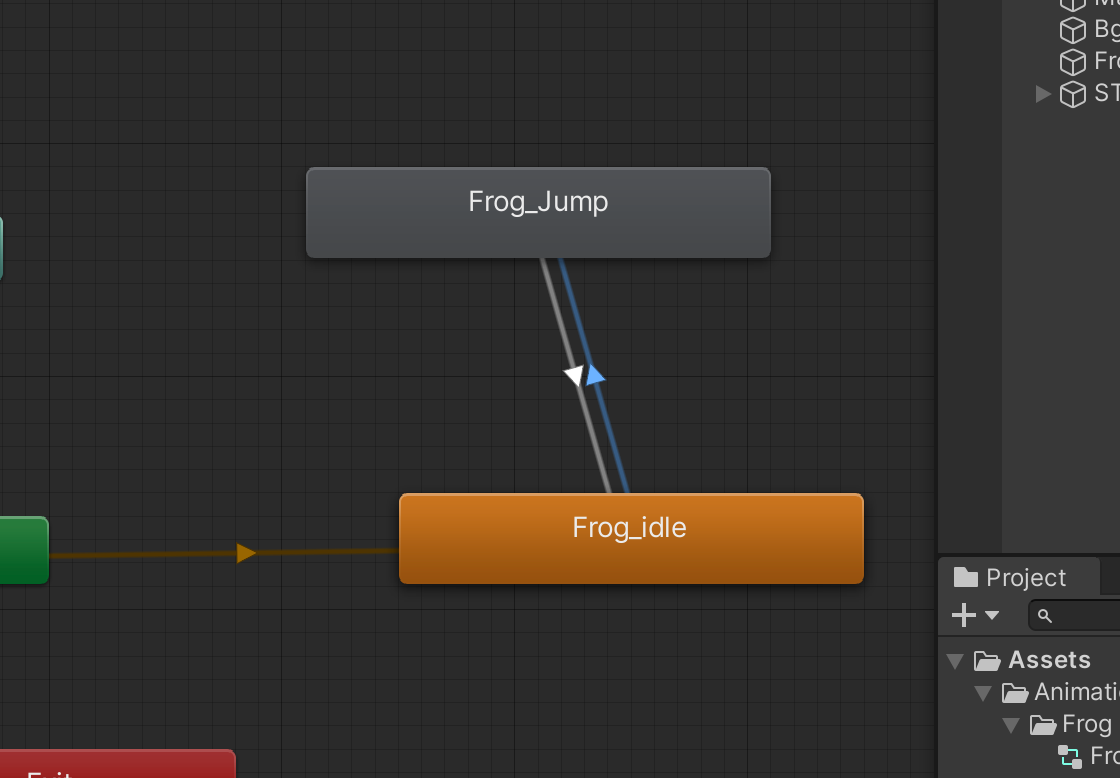Select the Frog_idle default state node
This screenshot has height=778, width=1120.
[x=631, y=538]
